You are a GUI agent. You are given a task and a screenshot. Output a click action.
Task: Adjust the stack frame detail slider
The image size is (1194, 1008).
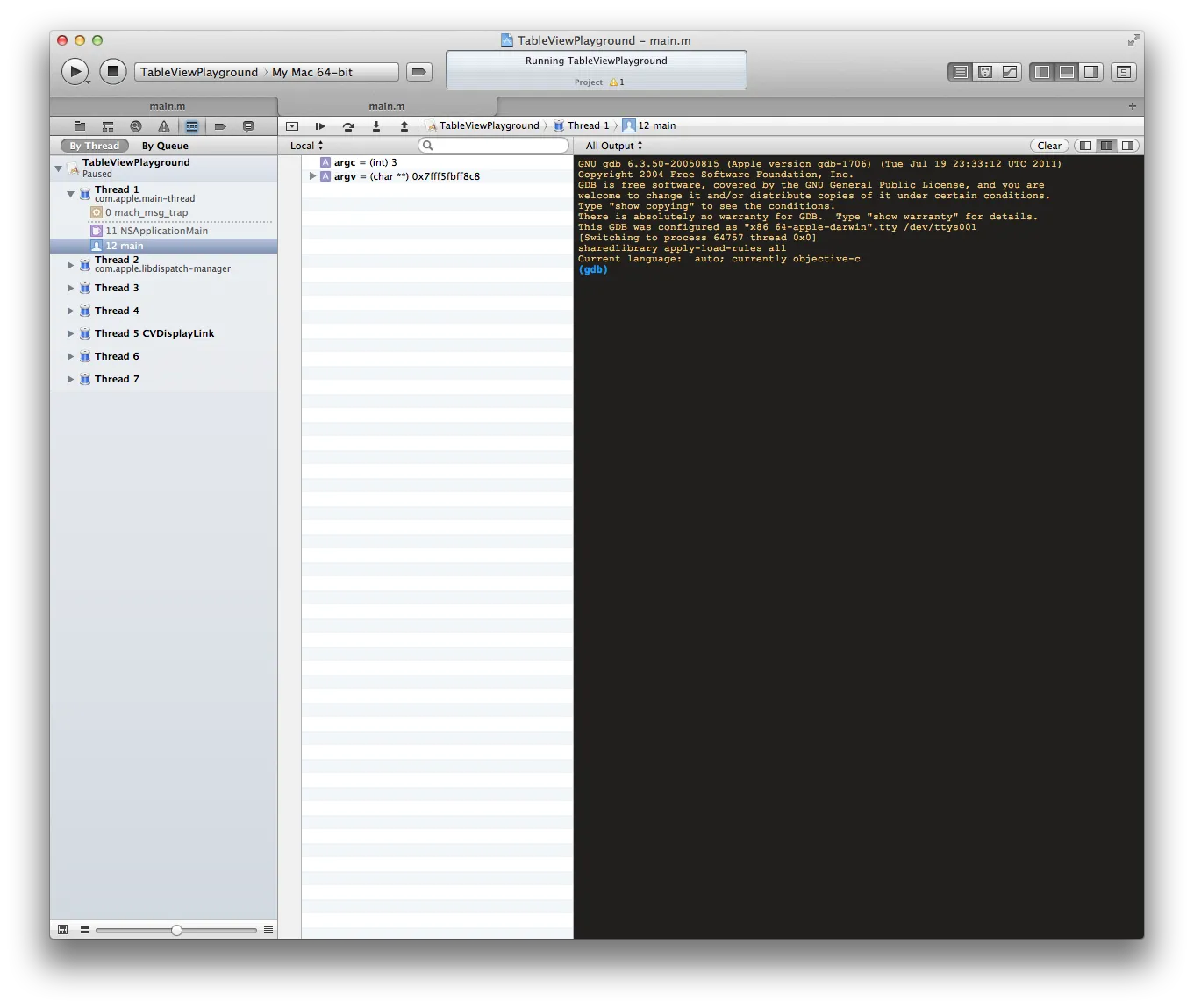point(176,930)
